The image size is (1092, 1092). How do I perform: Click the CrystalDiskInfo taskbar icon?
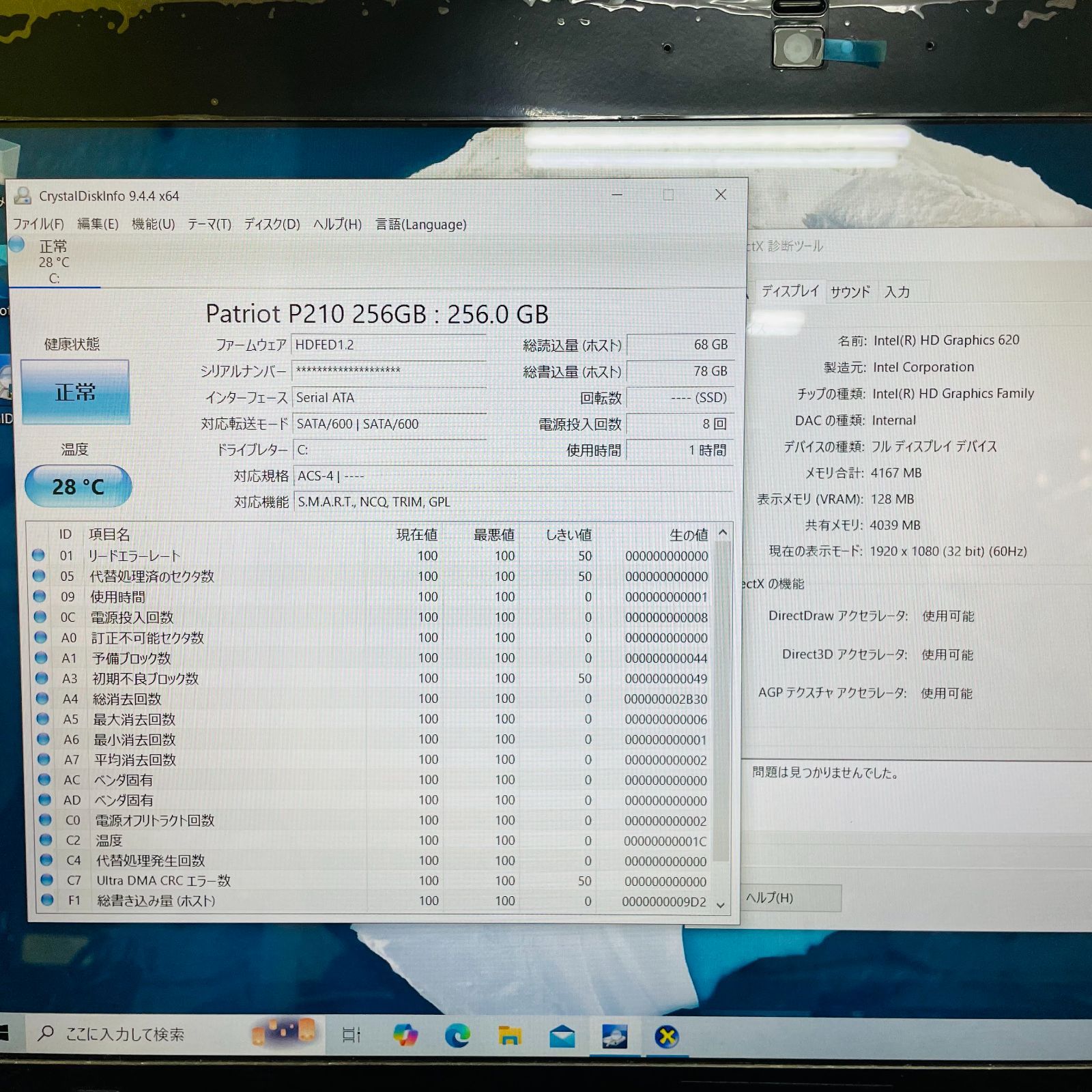614,1037
